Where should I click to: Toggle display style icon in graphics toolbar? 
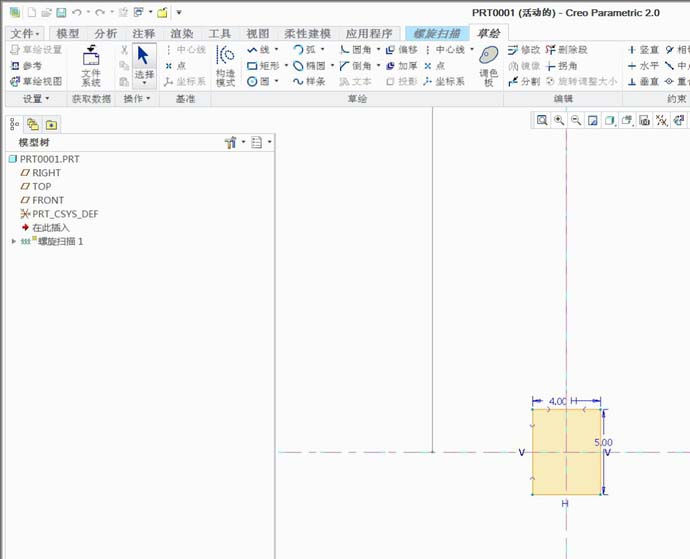[610, 120]
